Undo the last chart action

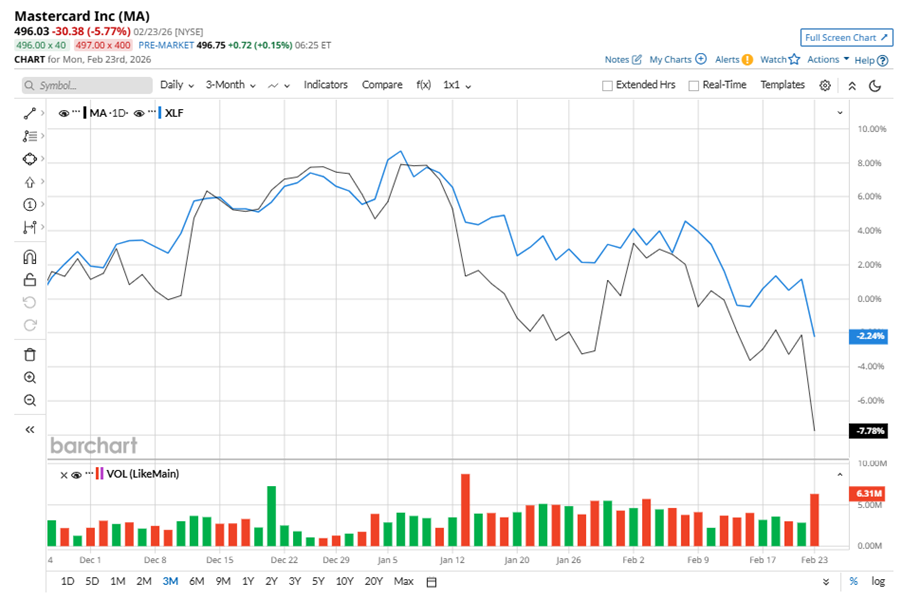[29, 303]
